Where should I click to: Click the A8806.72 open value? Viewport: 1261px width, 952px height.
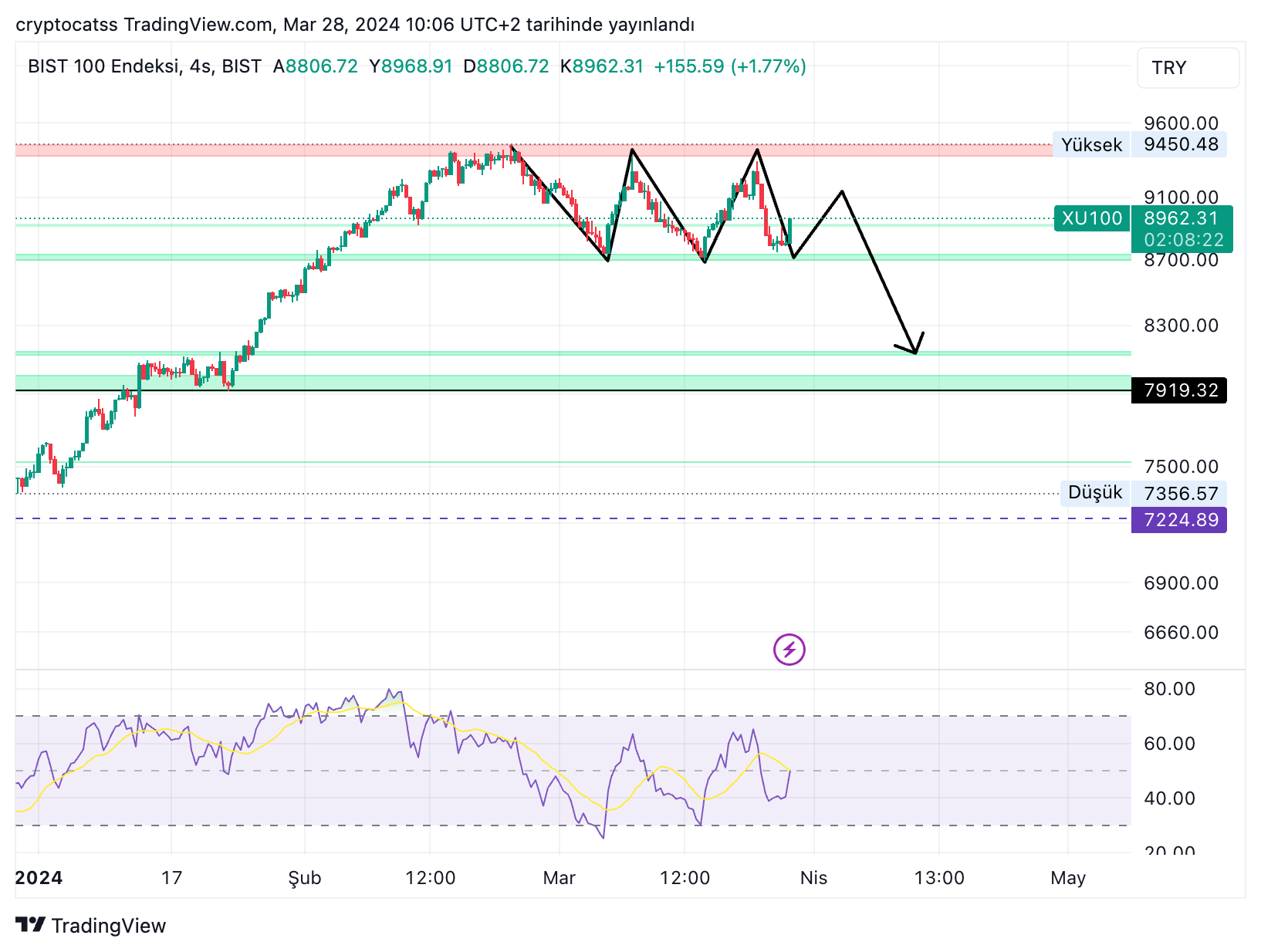(x=316, y=66)
